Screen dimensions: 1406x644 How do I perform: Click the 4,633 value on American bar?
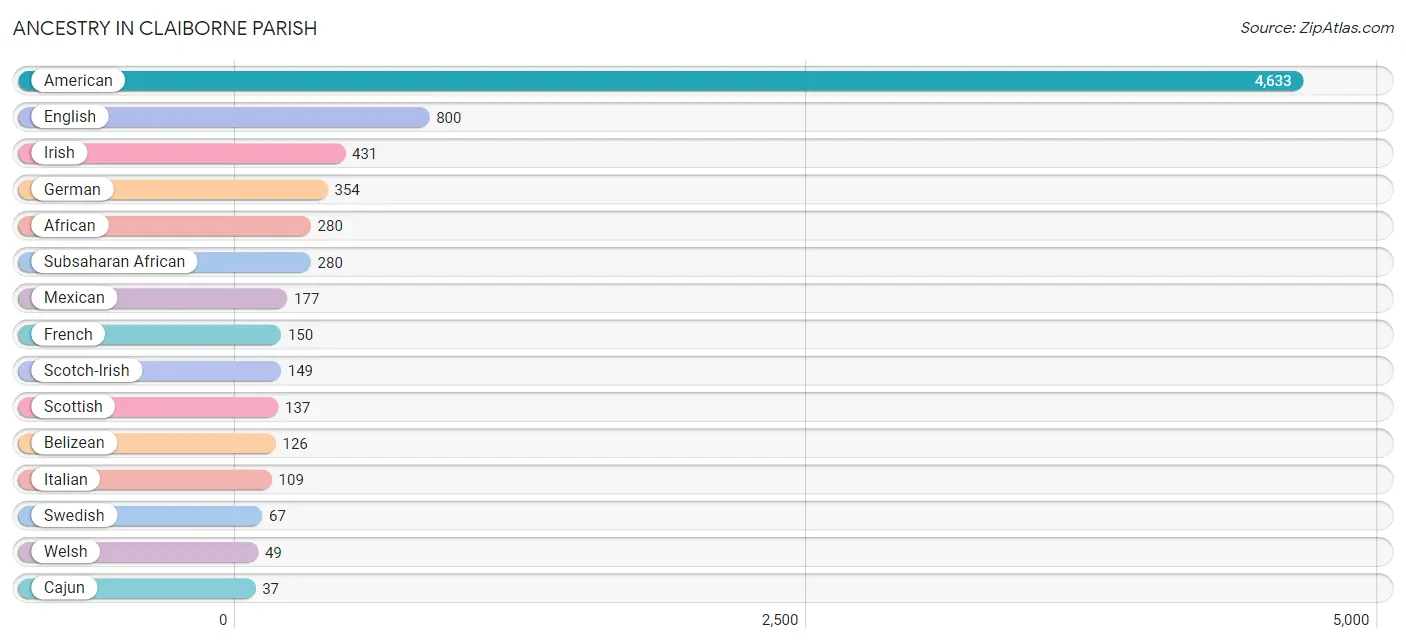1273,81
